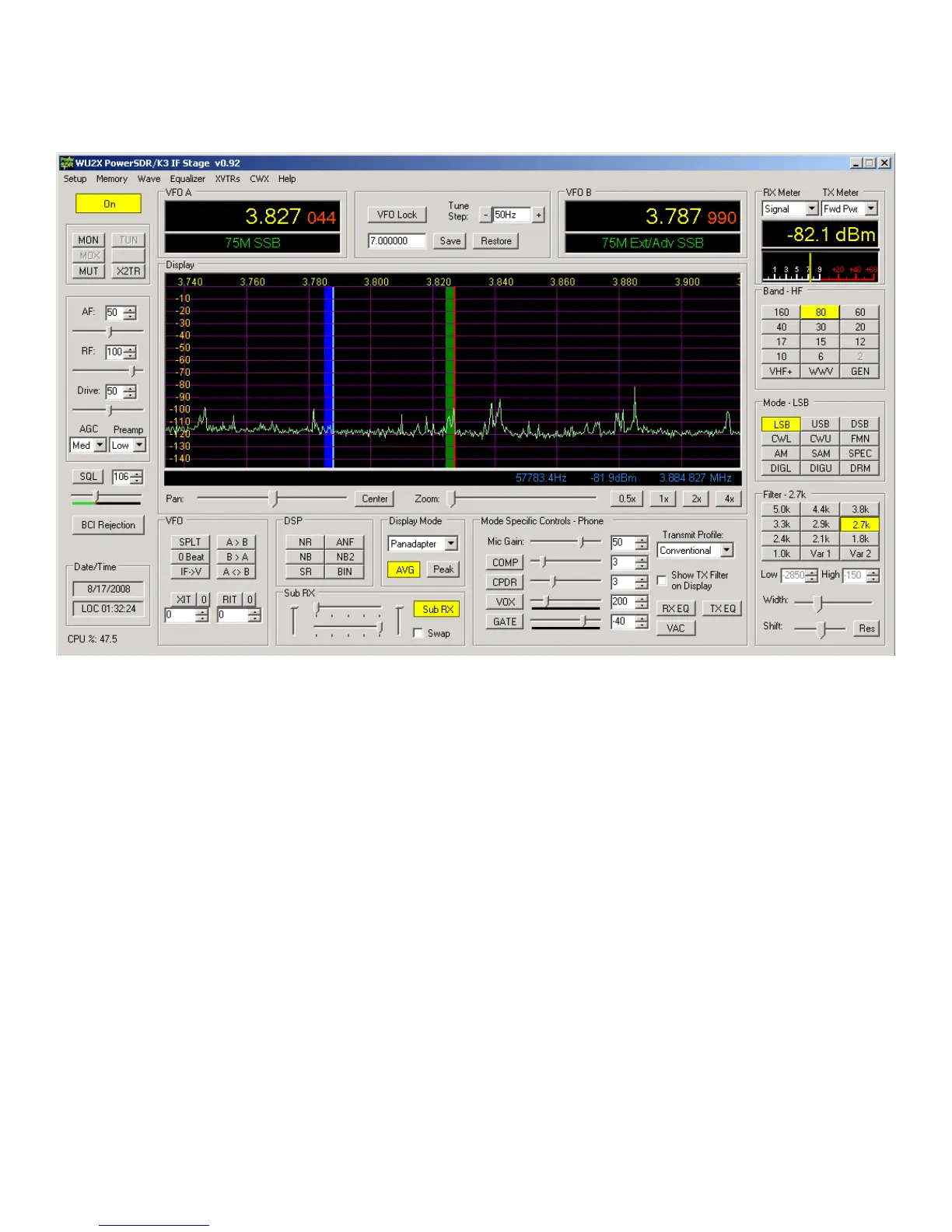Open the Setup menu
Viewport: 952px width, 1232px height.
pos(75,179)
